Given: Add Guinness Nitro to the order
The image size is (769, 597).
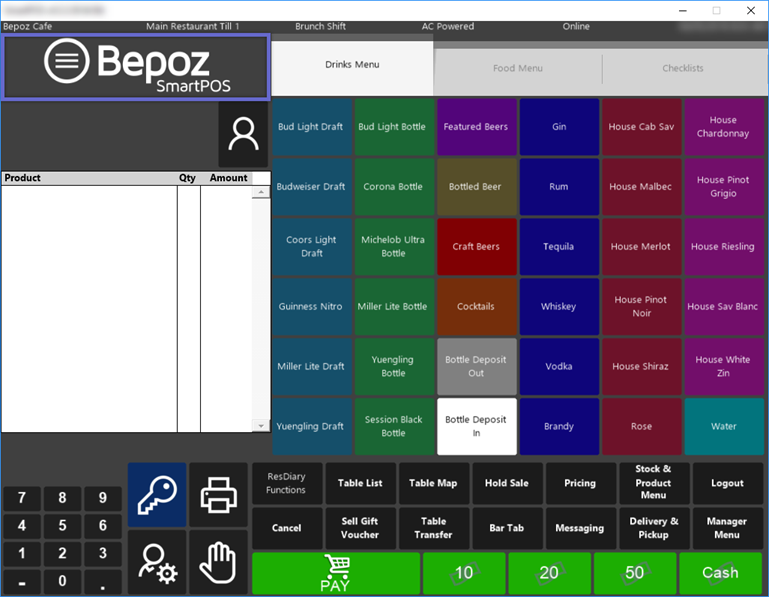Looking at the screenshot, I should click(x=311, y=307).
